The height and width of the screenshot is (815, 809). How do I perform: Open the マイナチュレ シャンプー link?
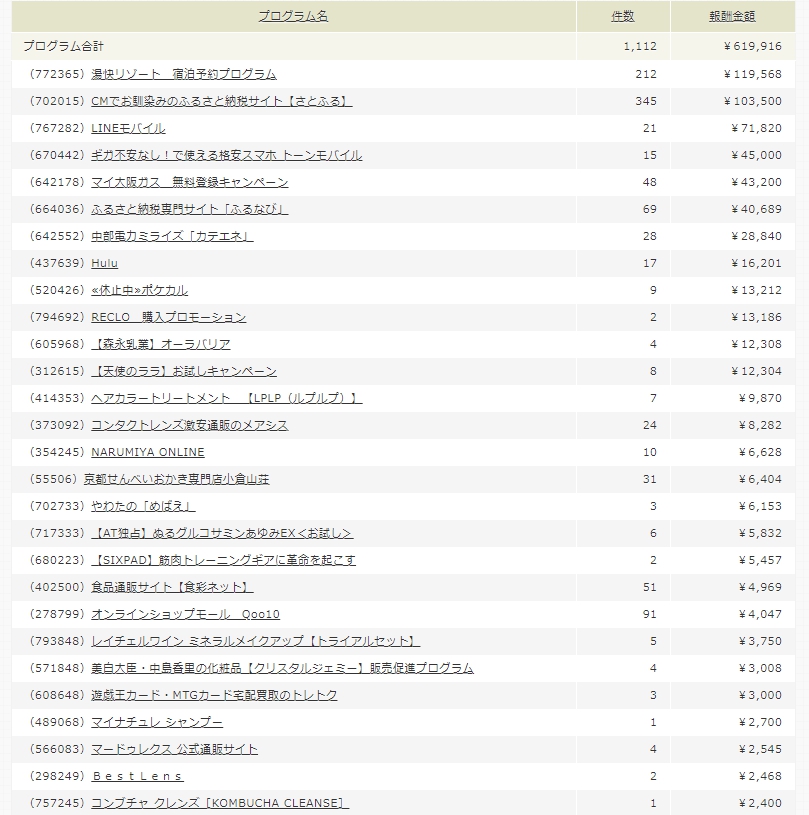tap(156, 723)
